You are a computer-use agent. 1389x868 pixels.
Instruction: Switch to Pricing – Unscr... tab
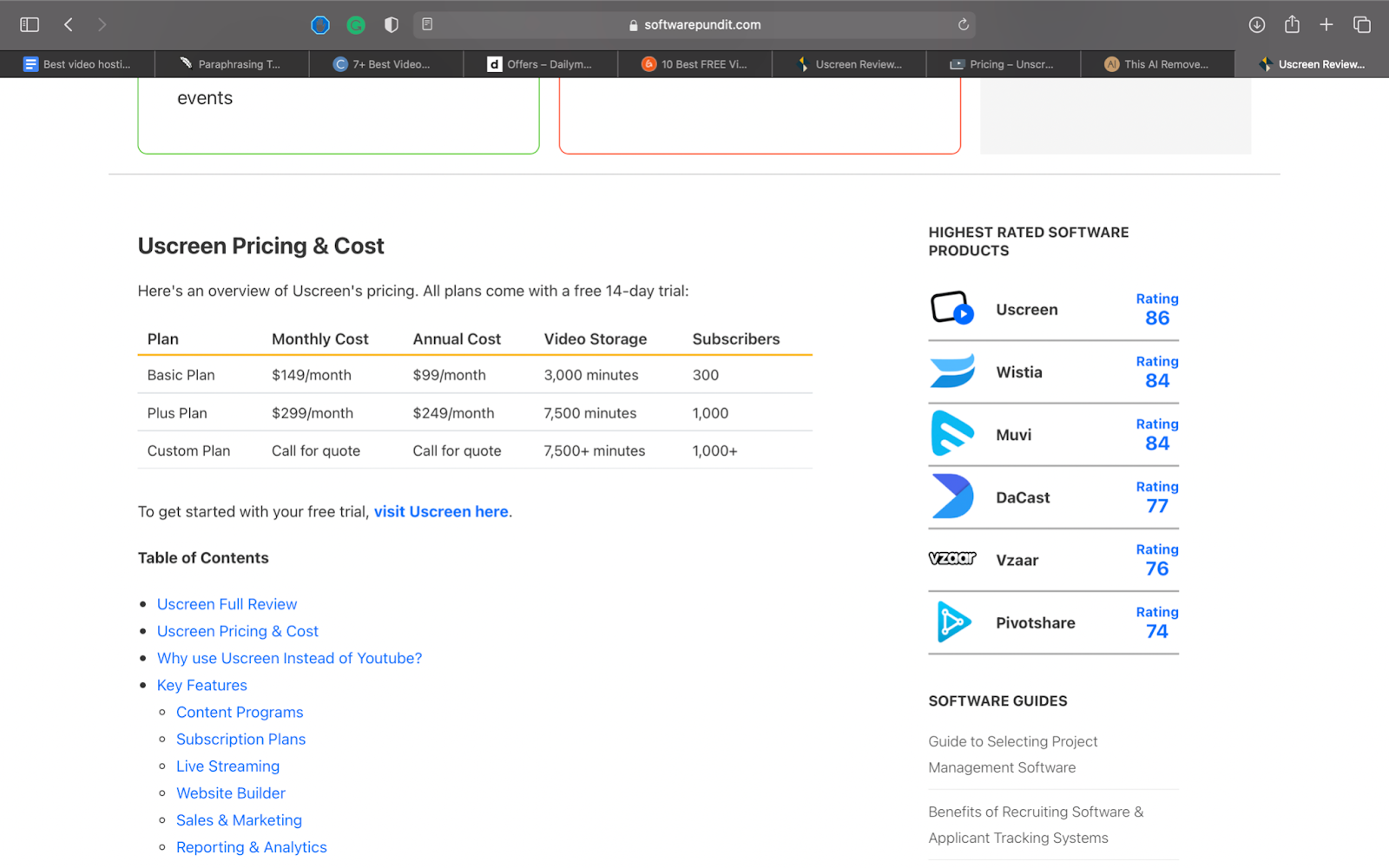tap(1003, 64)
